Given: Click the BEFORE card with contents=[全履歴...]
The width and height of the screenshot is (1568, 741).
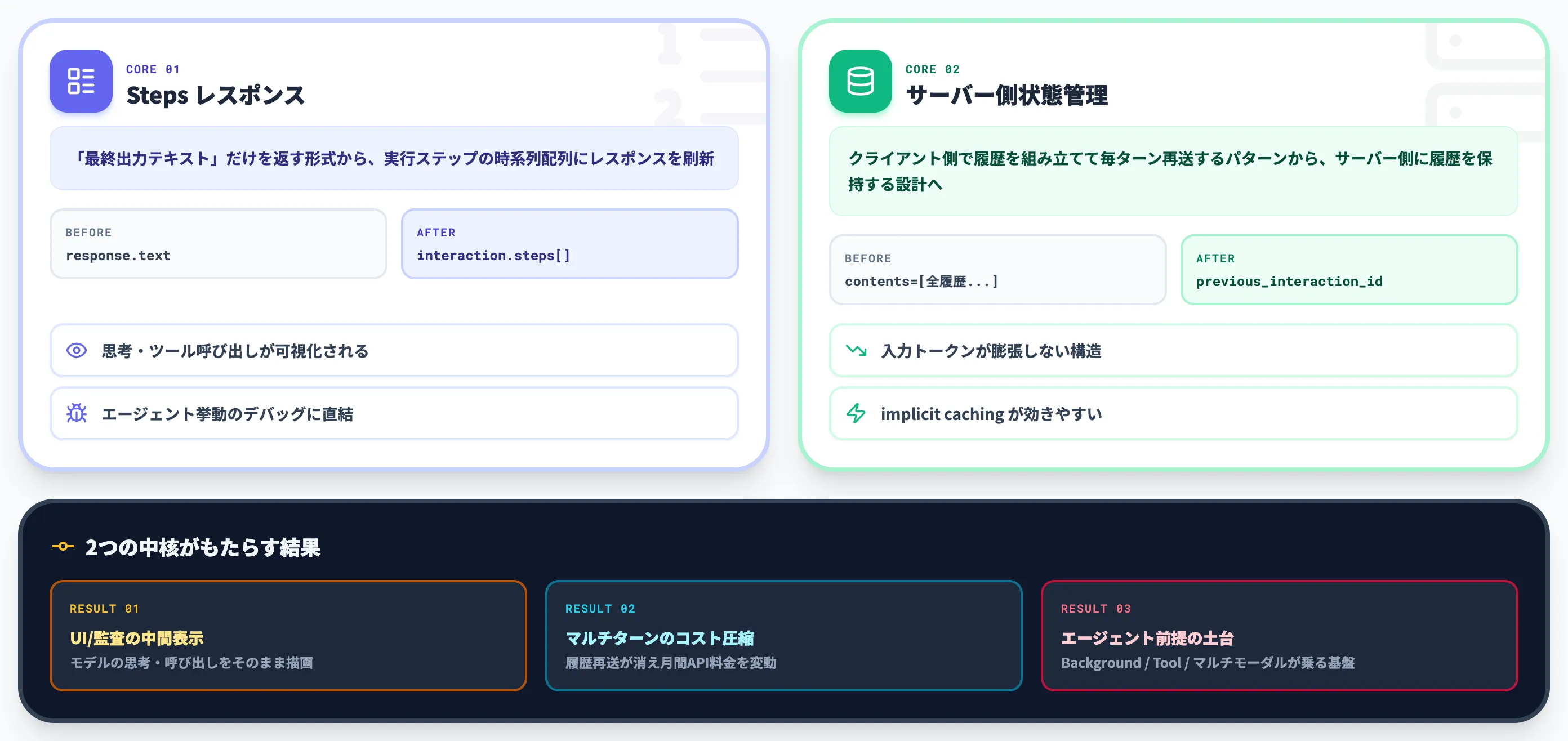Looking at the screenshot, I should [x=997, y=270].
